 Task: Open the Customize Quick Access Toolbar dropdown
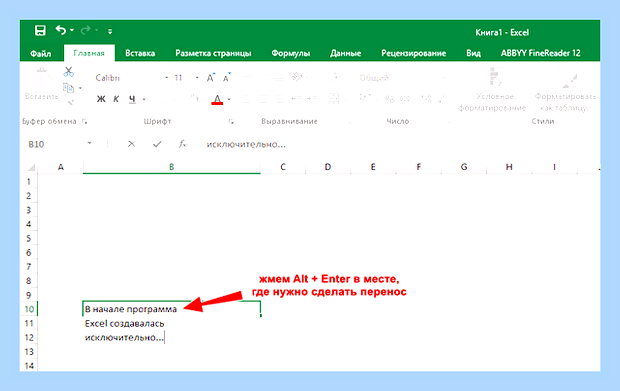(x=110, y=31)
